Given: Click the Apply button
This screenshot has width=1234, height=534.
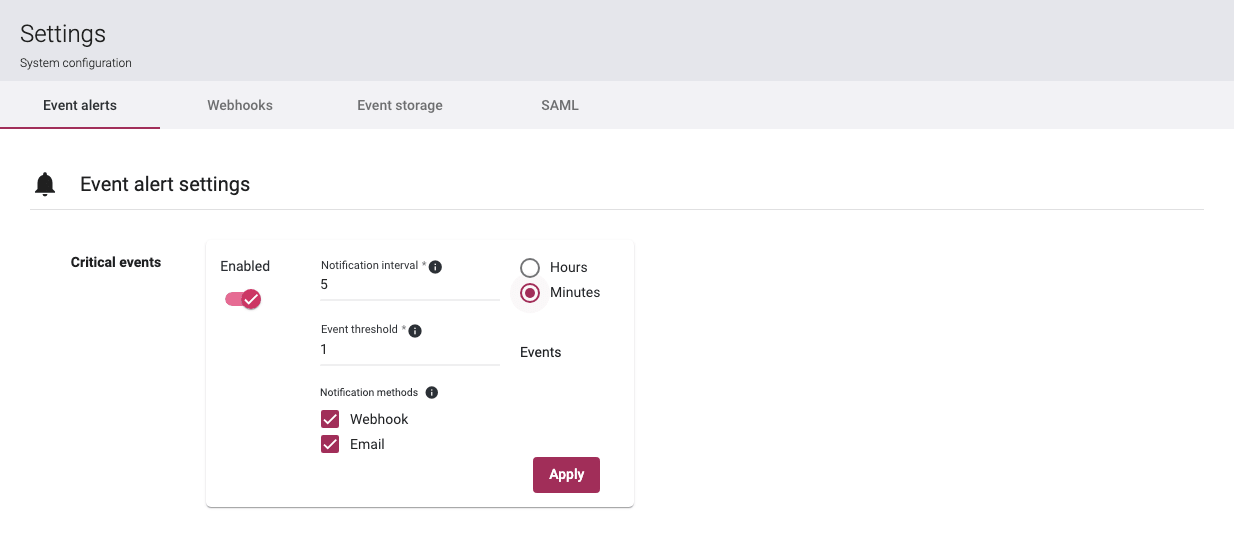Looking at the screenshot, I should click(566, 475).
